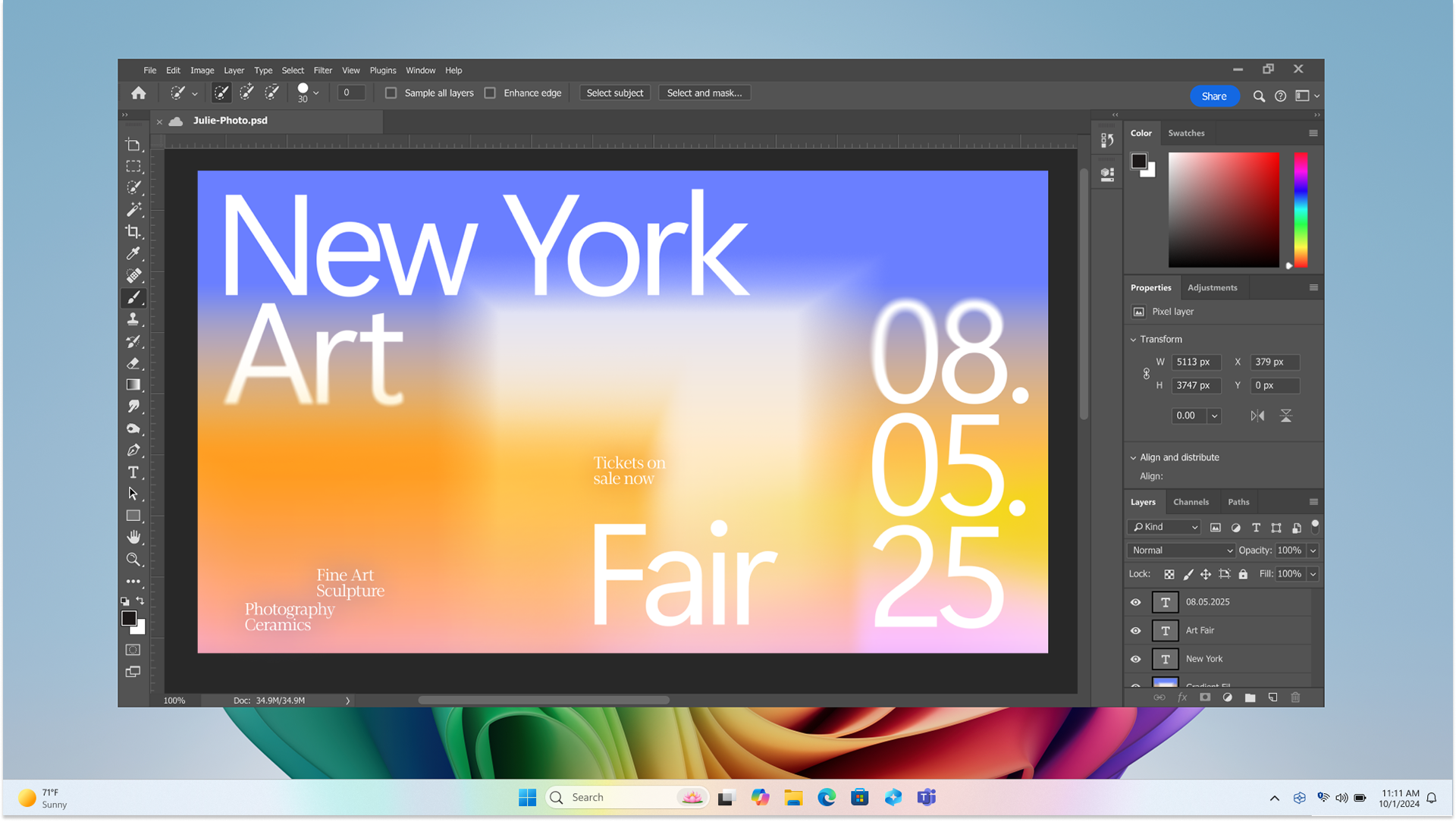The width and height of the screenshot is (1456, 822).
Task: Select the Sponge tool
Action: [x=133, y=428]
